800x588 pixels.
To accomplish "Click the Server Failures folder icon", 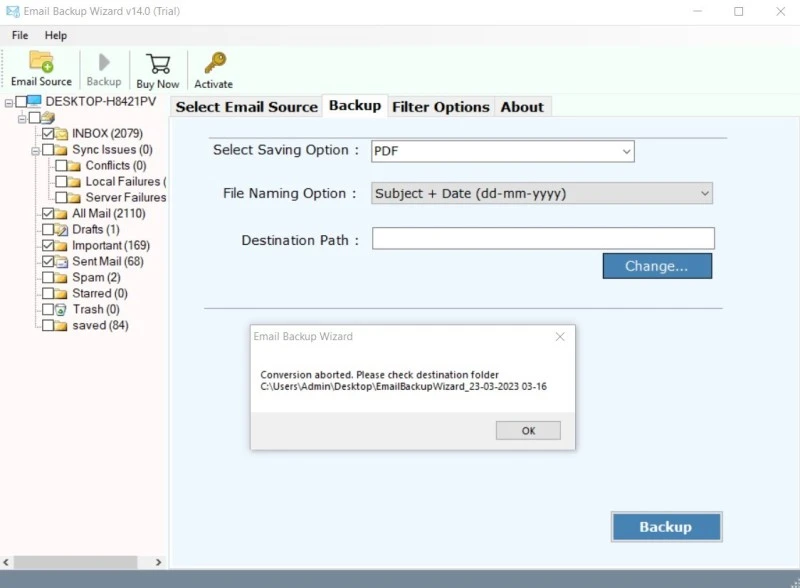I will click(74, 198).
